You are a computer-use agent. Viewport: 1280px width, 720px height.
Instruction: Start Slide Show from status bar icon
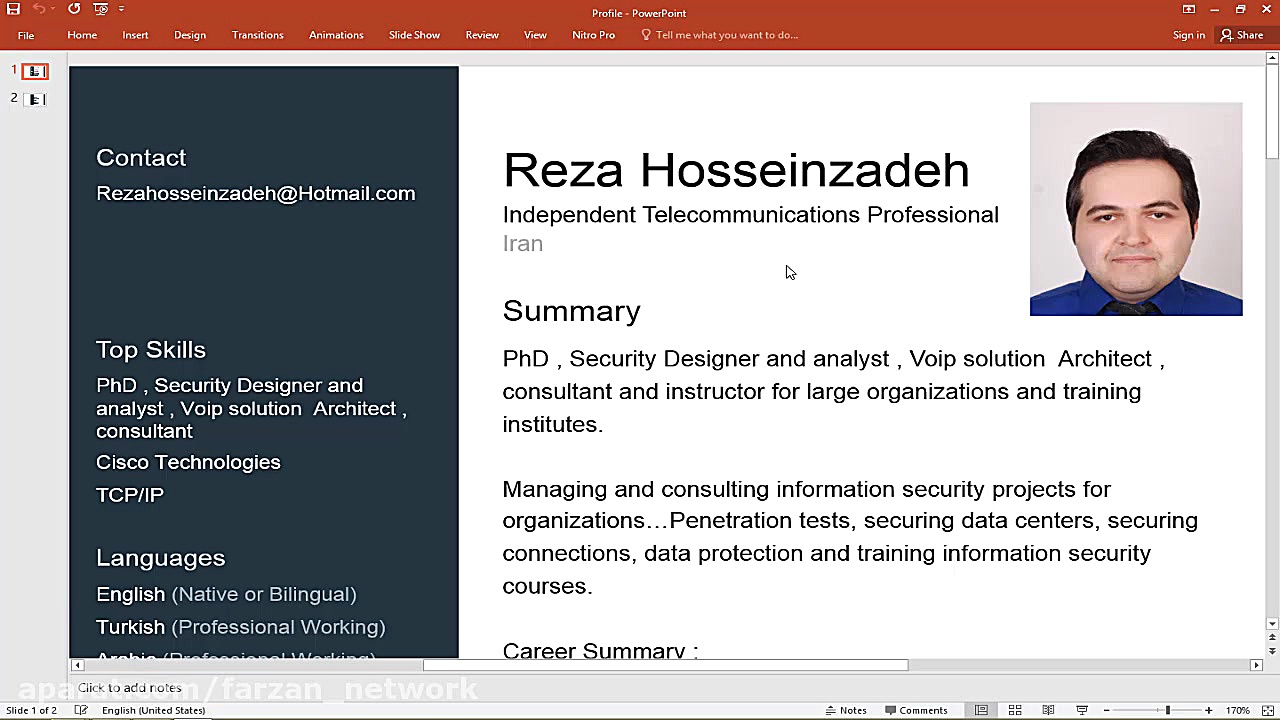[1082, 710]
